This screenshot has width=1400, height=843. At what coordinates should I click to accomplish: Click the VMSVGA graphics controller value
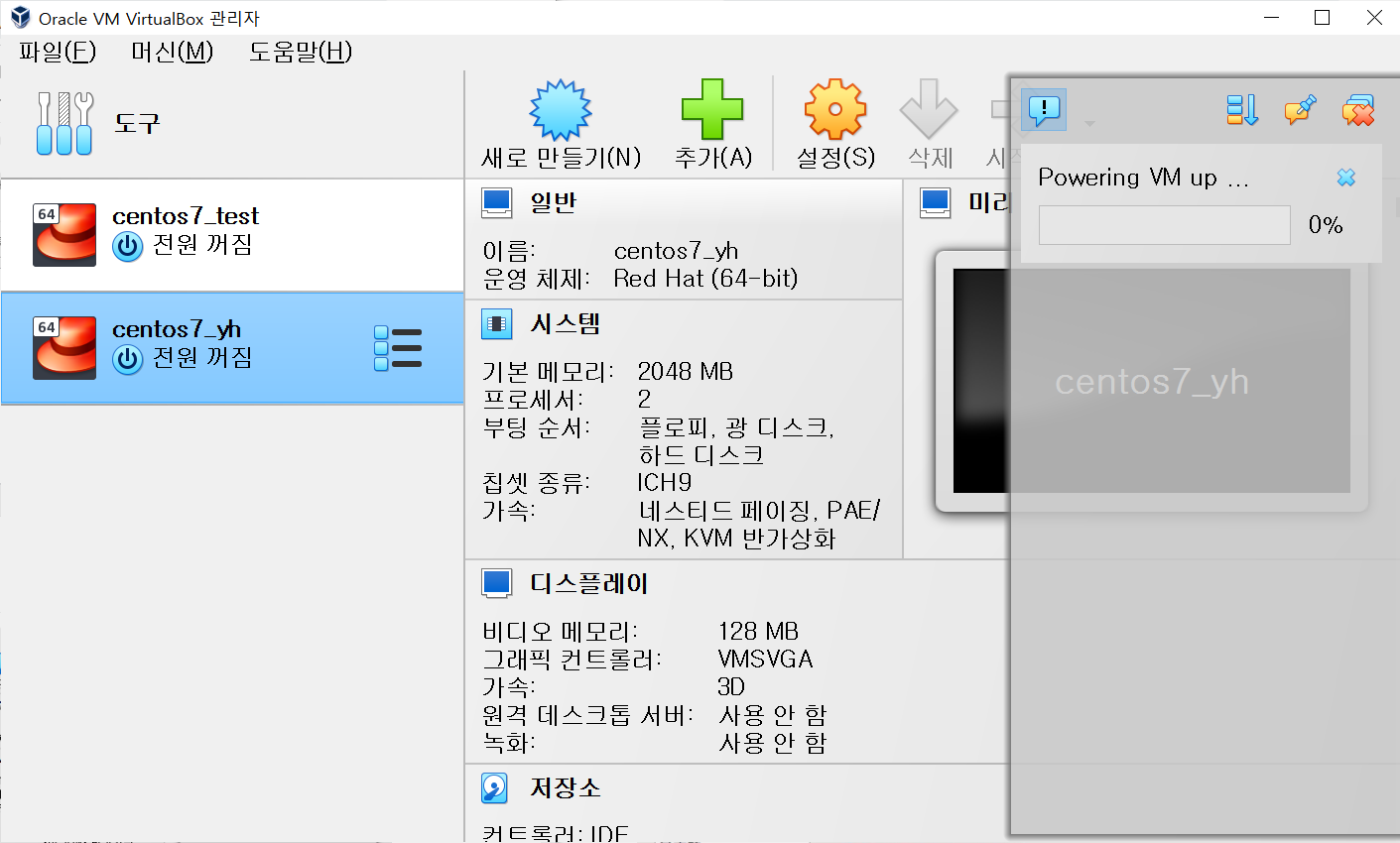[766, 660]
